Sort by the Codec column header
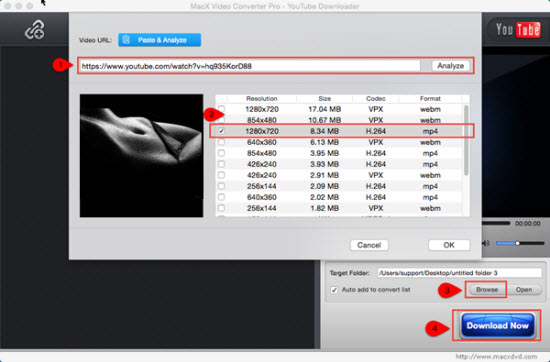The width and height of the screenshot is (550, 362). (x=376, y=99)
